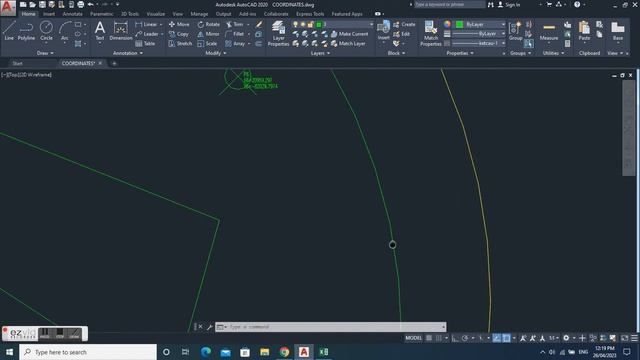The width and height of the screenshot is (640, 360).
Task: Toggle 2D object snap in status bar
Action: [506, 338]
